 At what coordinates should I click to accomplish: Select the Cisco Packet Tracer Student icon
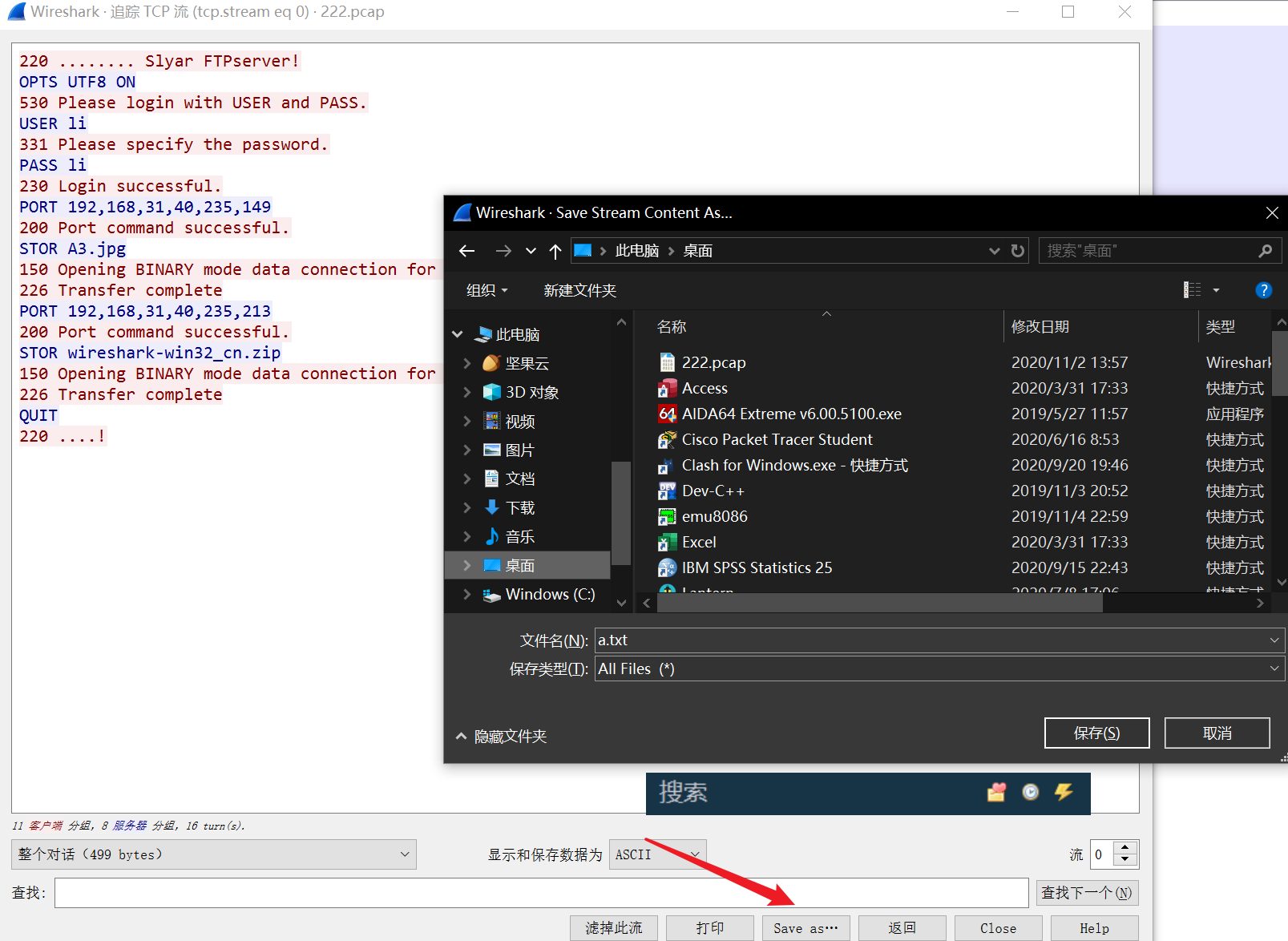[x=667, y=439]
